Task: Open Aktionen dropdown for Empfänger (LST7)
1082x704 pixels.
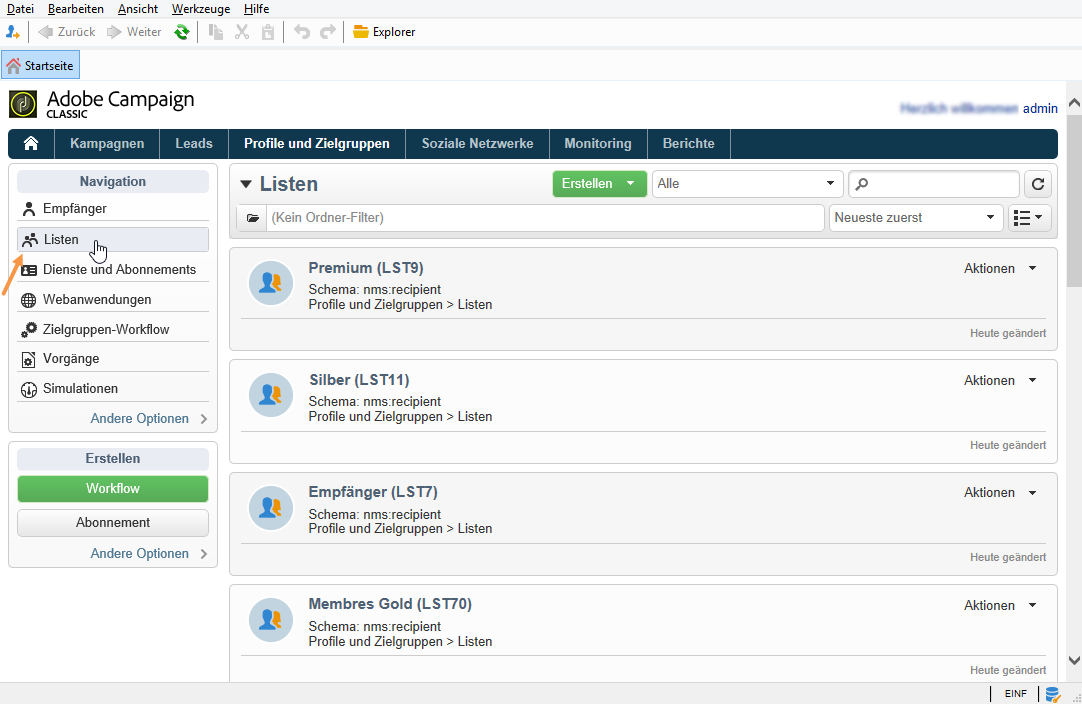Action: tap(1000, 493)
